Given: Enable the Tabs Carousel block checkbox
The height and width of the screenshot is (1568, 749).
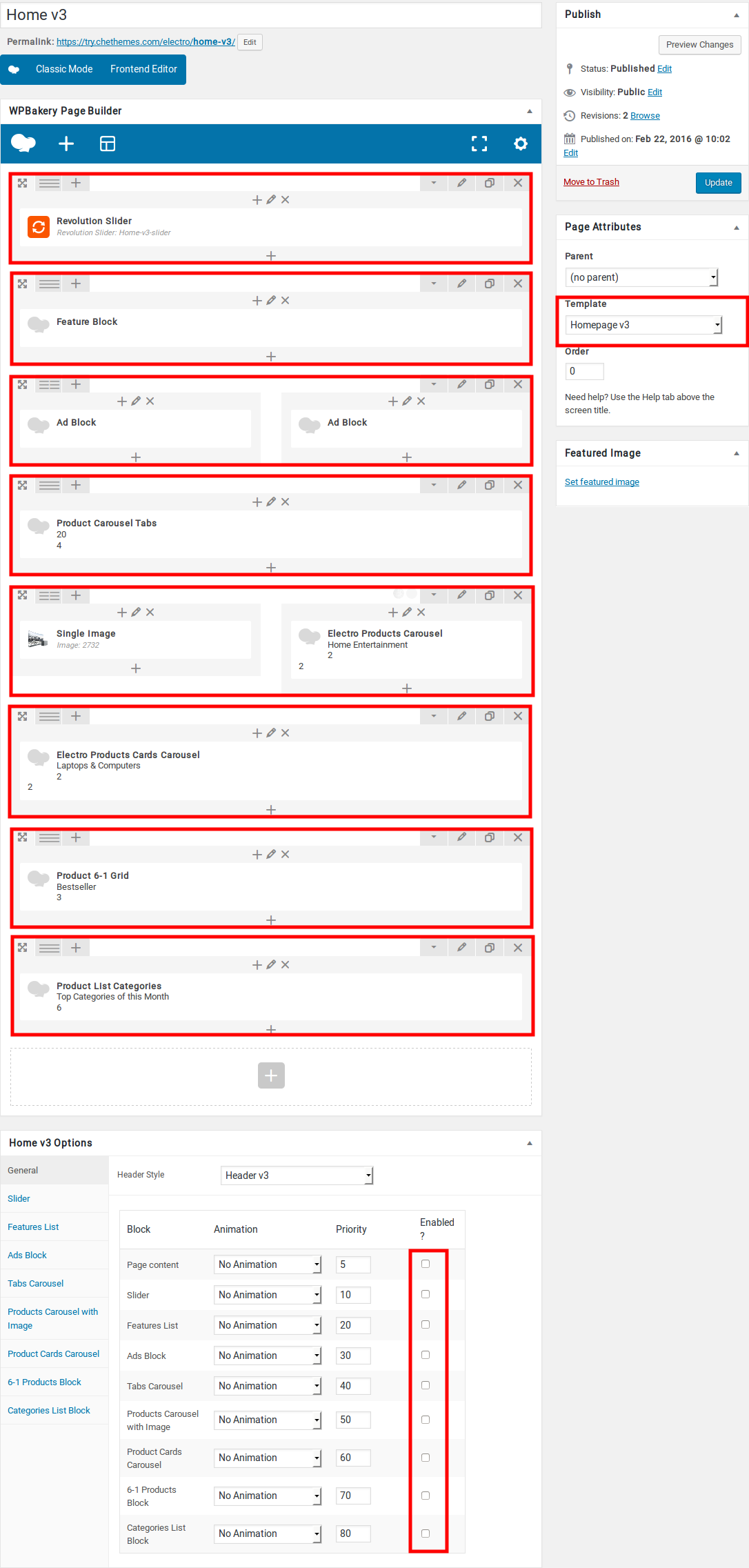Looking at the screenshot, I should point(426,1385).
